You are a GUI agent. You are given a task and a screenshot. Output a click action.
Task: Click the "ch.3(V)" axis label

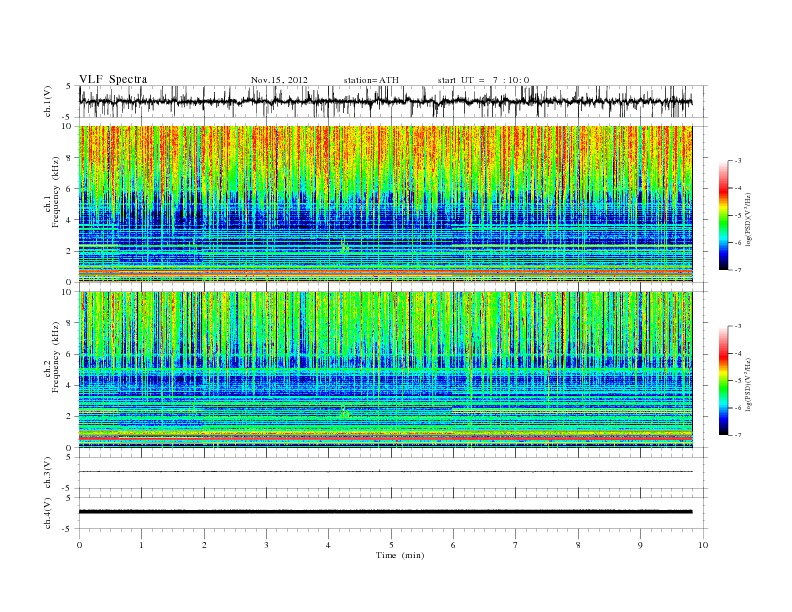click(x=48, y=473)
